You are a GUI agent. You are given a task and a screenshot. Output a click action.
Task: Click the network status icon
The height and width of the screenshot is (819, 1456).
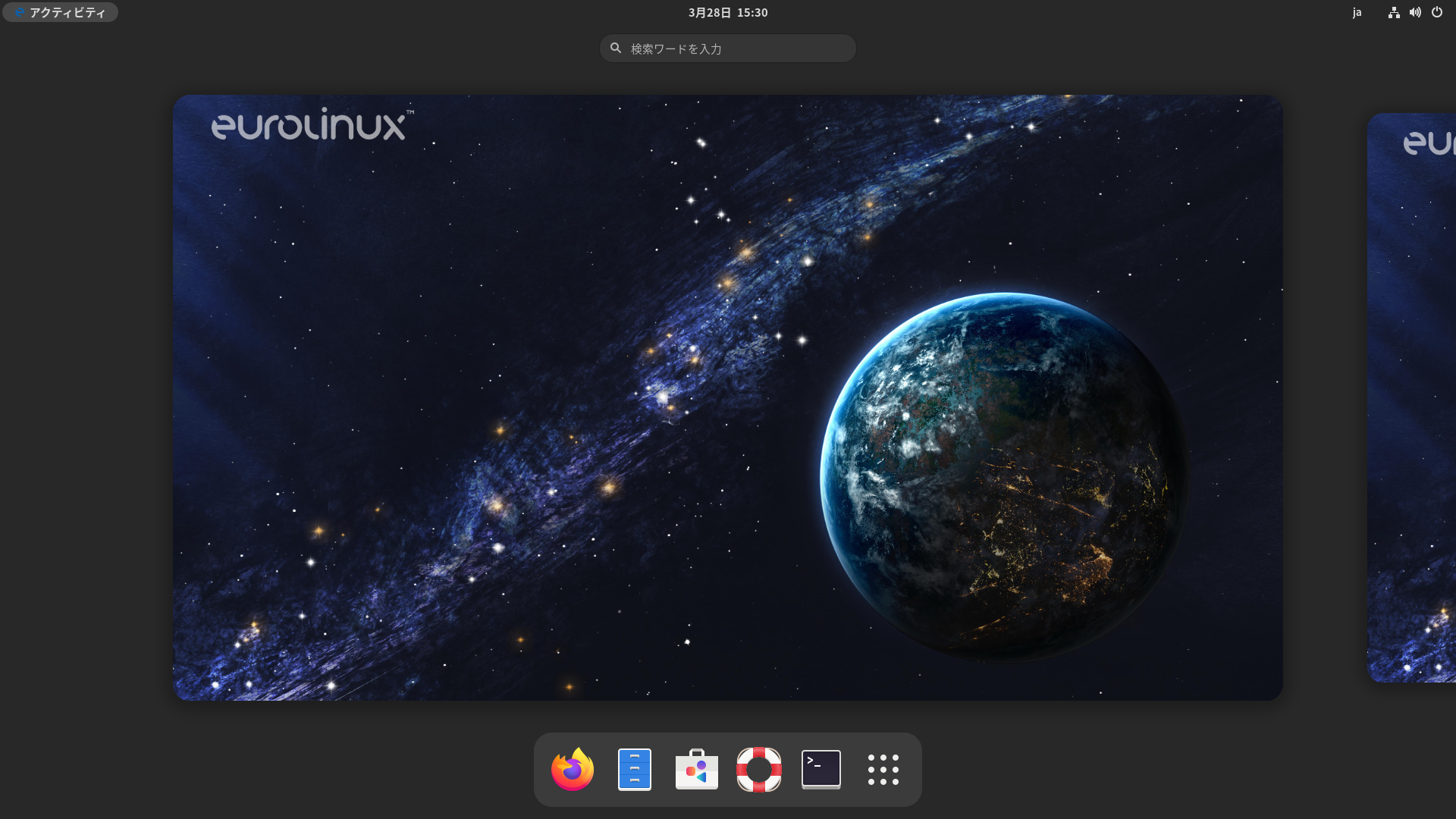pos(1394,12)
